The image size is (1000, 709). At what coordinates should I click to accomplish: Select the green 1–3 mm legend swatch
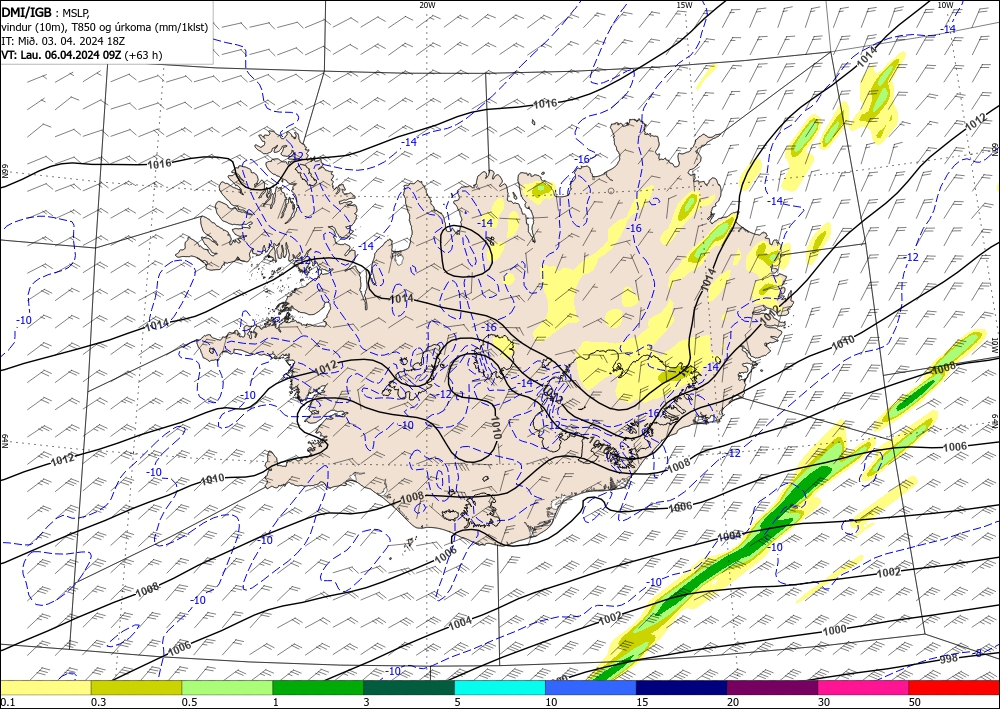click(318, 688)
